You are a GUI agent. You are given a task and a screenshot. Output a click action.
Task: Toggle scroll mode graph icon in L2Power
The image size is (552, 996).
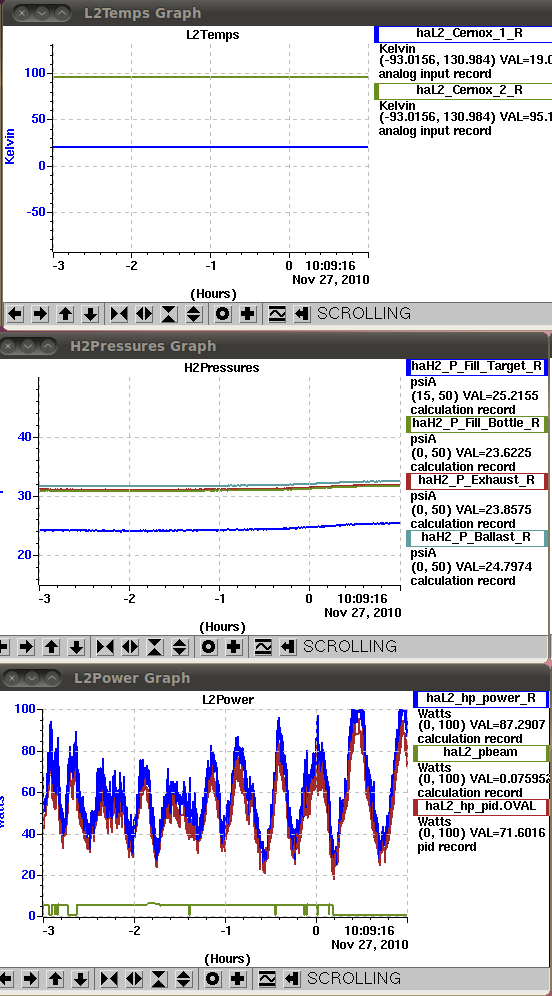coord(267,978)
